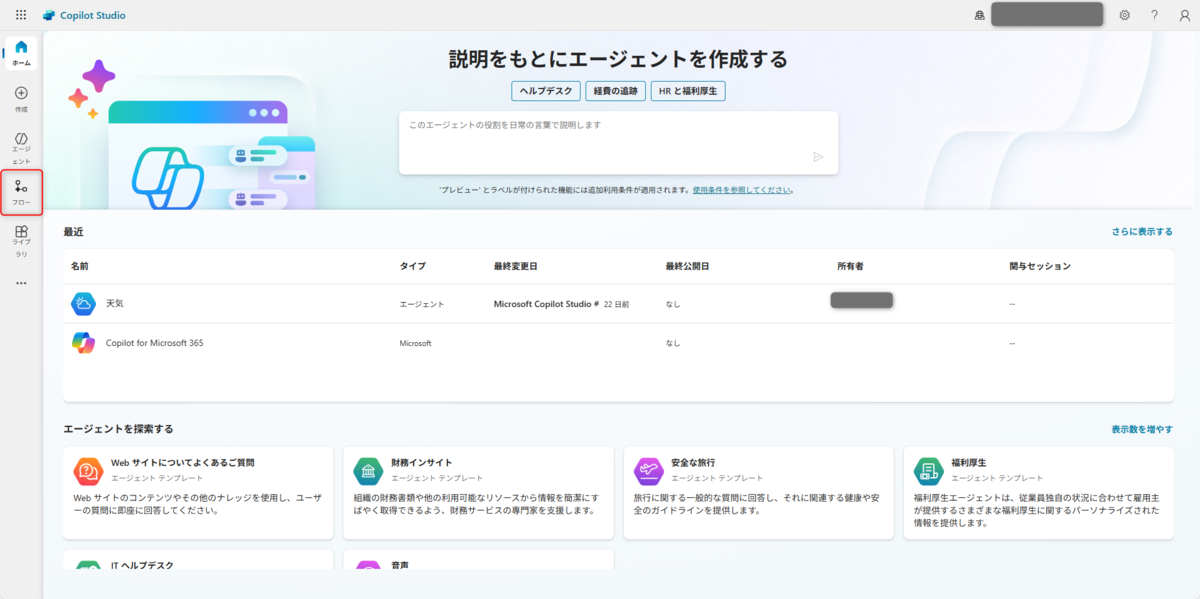The image size is (1200, 599).
Task: Open the user account profile icon
Action: [1184, 15]
